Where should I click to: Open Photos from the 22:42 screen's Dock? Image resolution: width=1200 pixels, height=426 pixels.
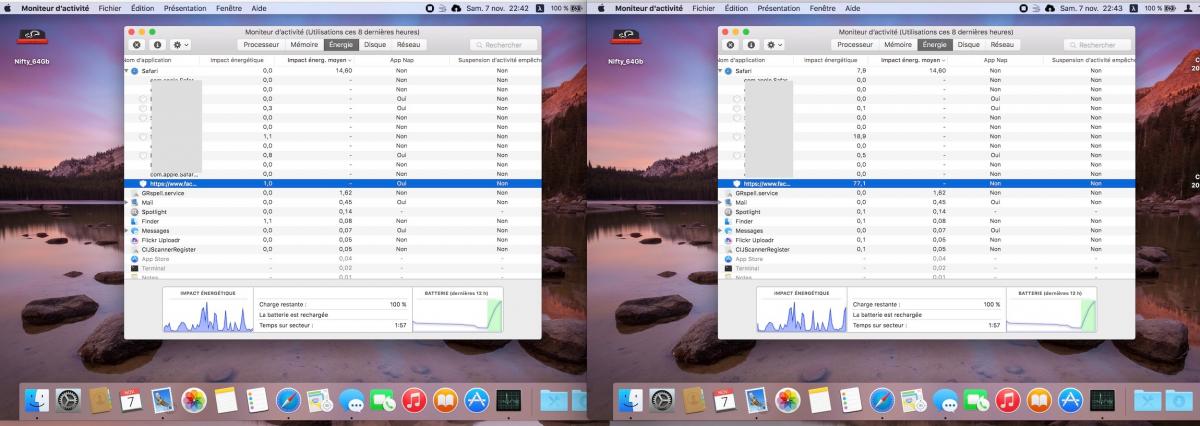pyautogui.click(x=193, y=400)
